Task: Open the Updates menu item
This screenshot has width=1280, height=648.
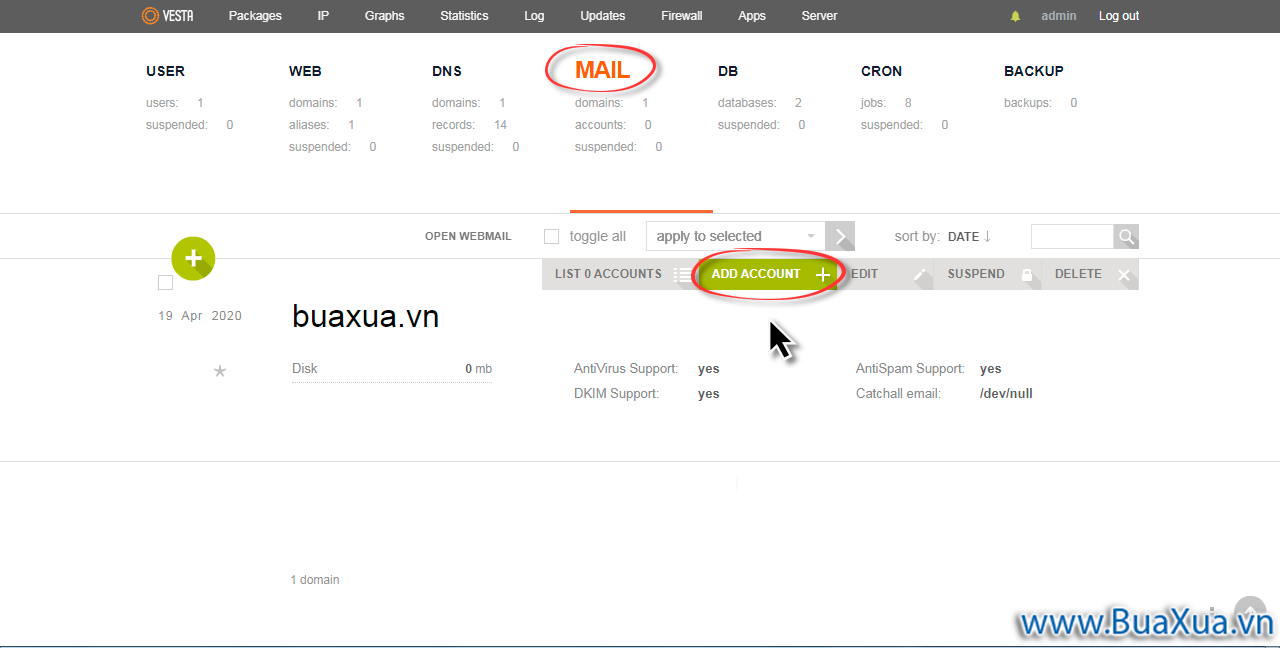Action: [x=602, y=16]
